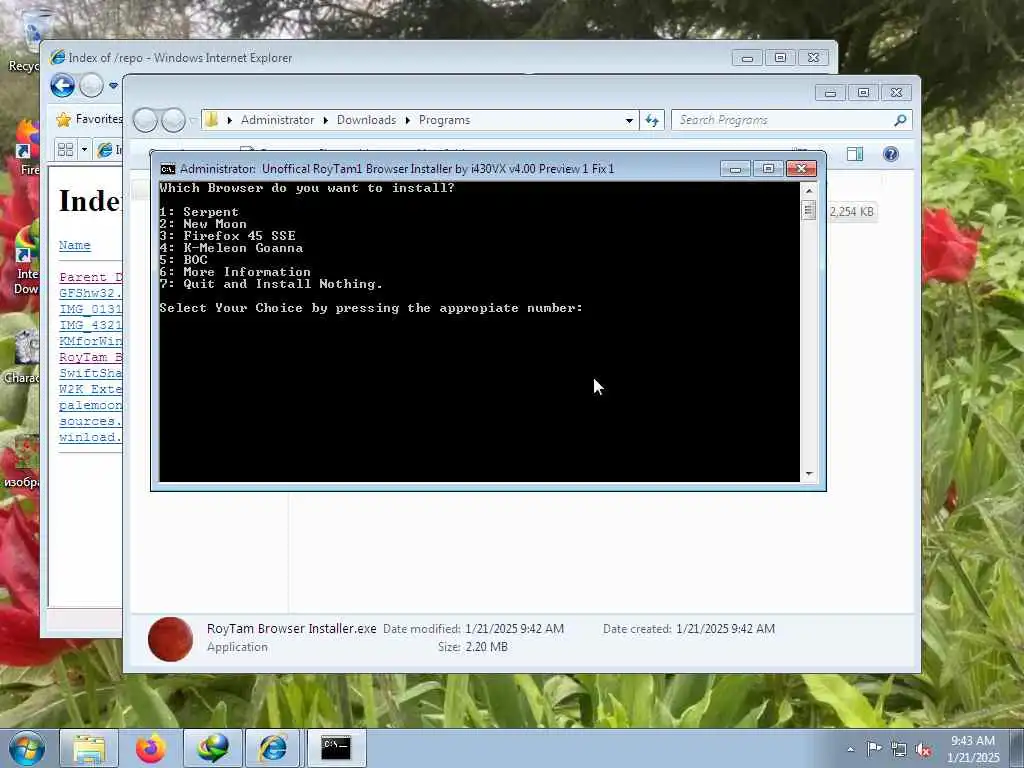
Task: Open the IMG_0131 link
Action: (90, 309)
